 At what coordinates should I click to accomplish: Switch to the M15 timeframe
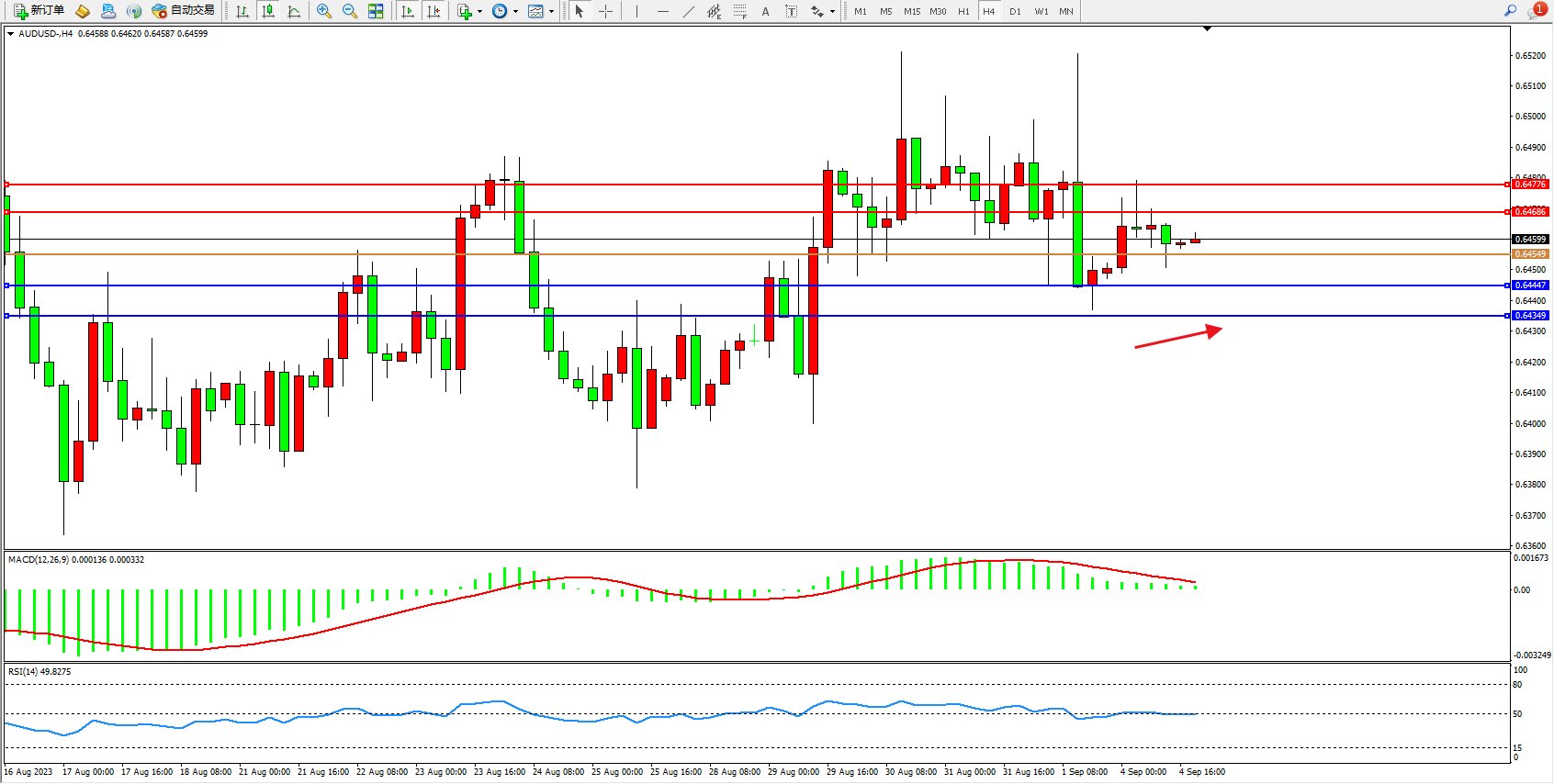pyautogui.click(x=911, y=11)
